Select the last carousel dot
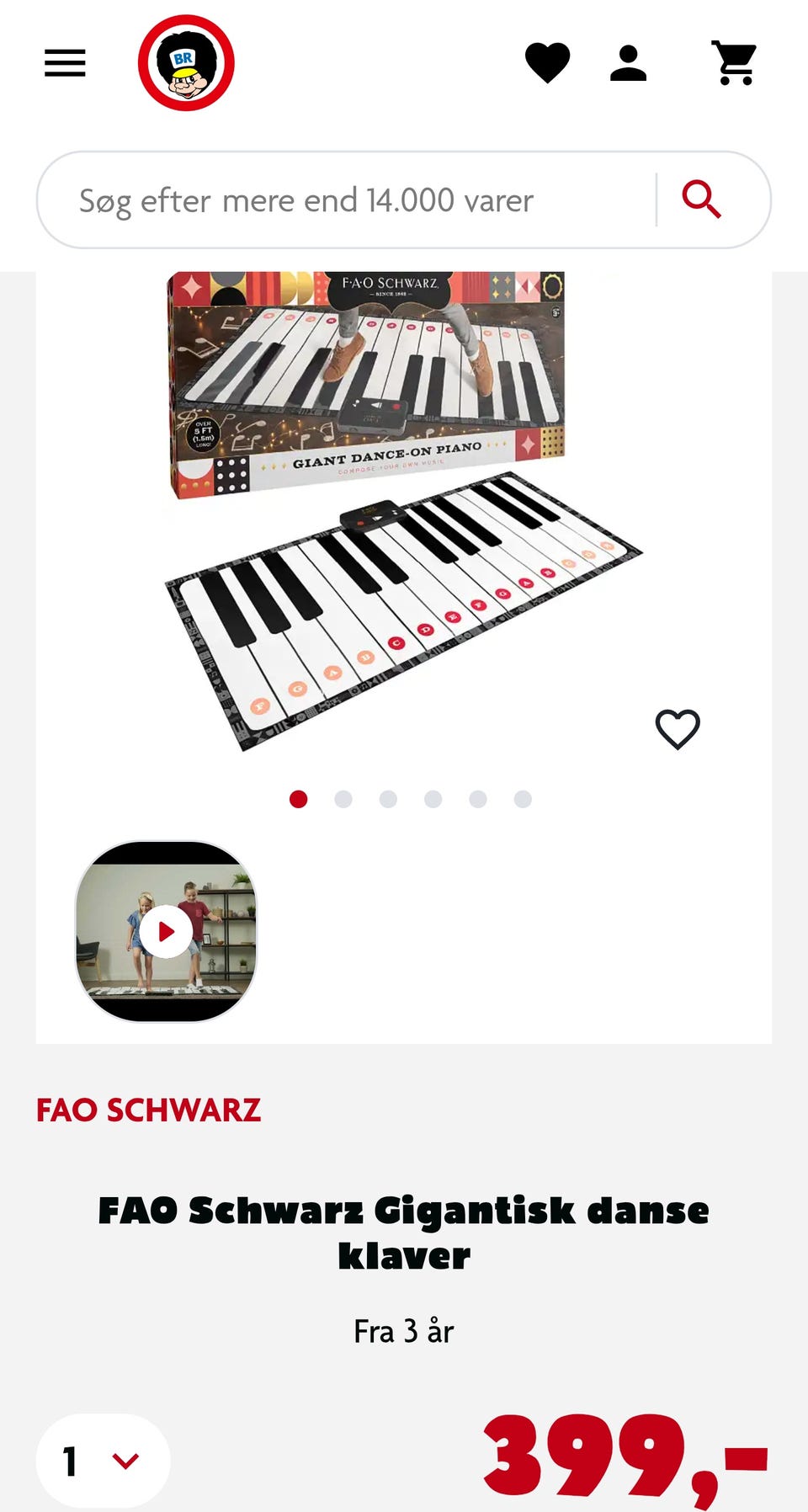The width and height of the screenshot is (808, 1512). coord(523,799)
